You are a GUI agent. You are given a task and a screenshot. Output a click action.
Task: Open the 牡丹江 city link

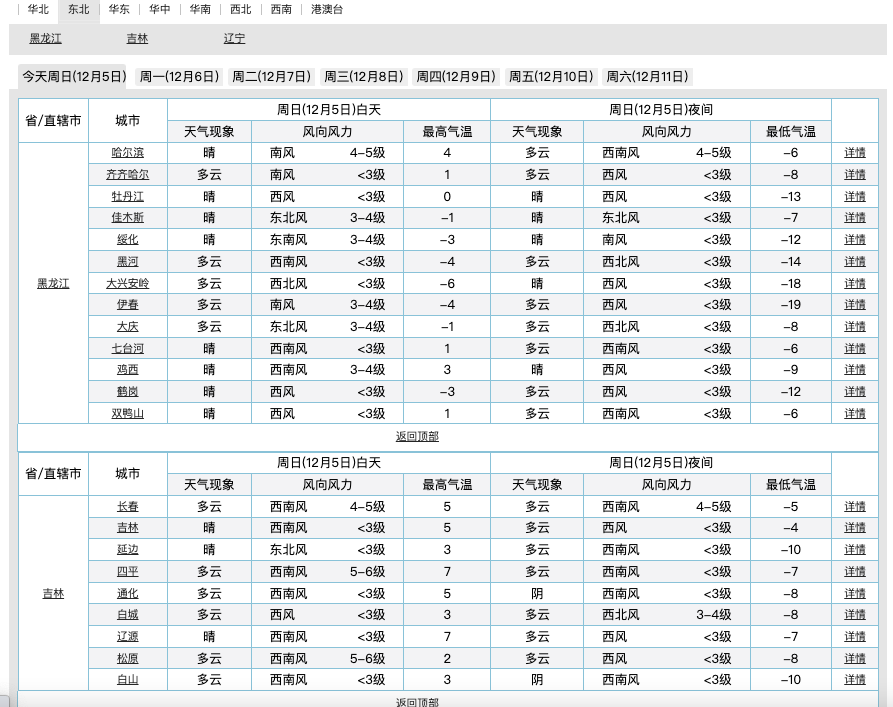pos(128,197)
